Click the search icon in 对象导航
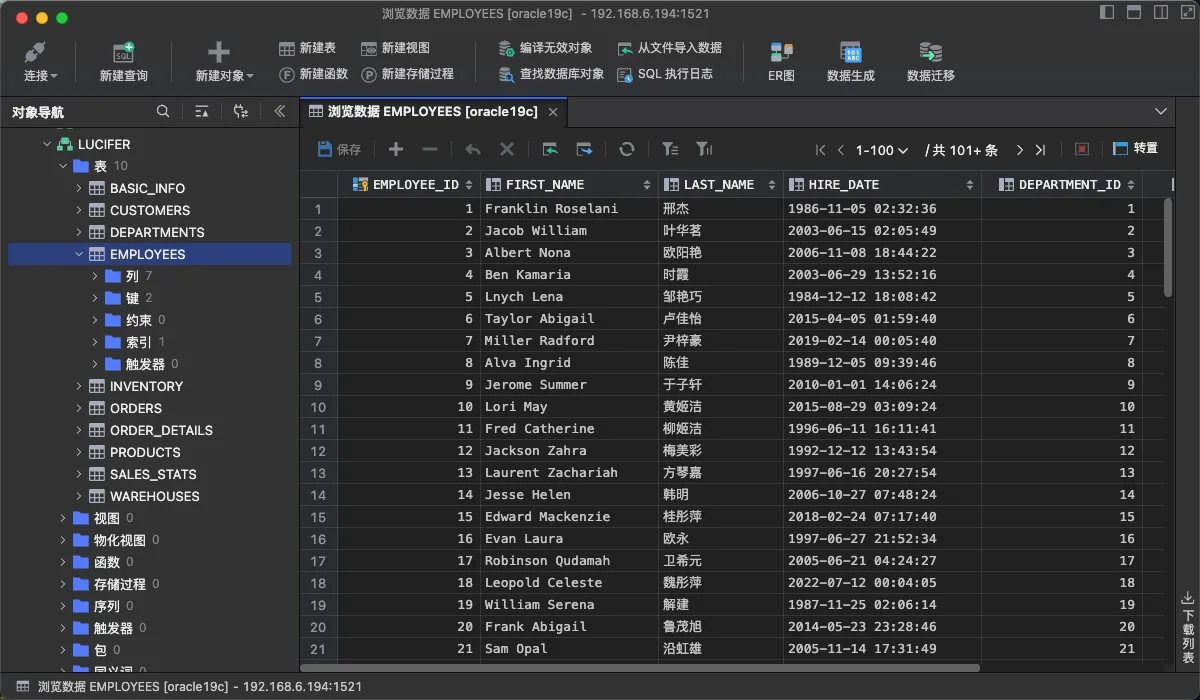Viewport: 1200px width, 700px height. 163,112
